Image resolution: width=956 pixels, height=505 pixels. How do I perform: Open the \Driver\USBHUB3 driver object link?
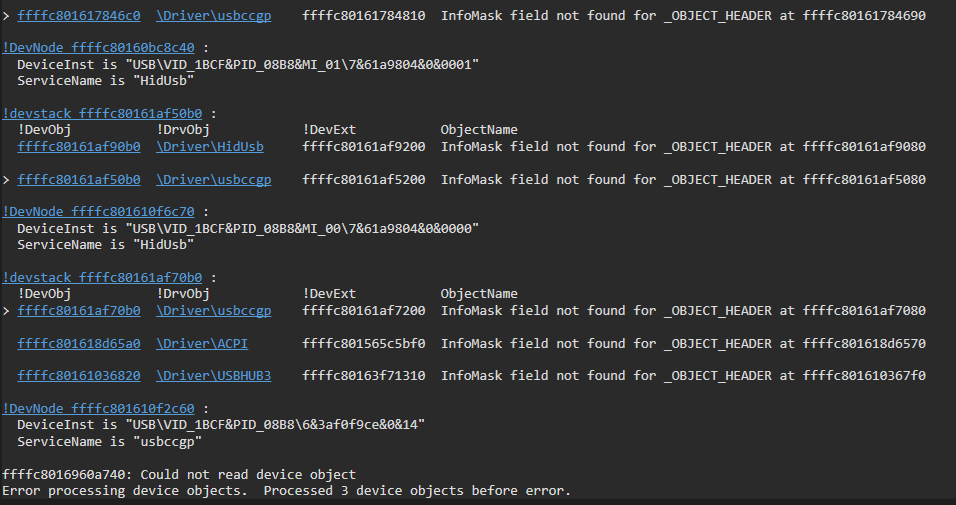[213, 376]
